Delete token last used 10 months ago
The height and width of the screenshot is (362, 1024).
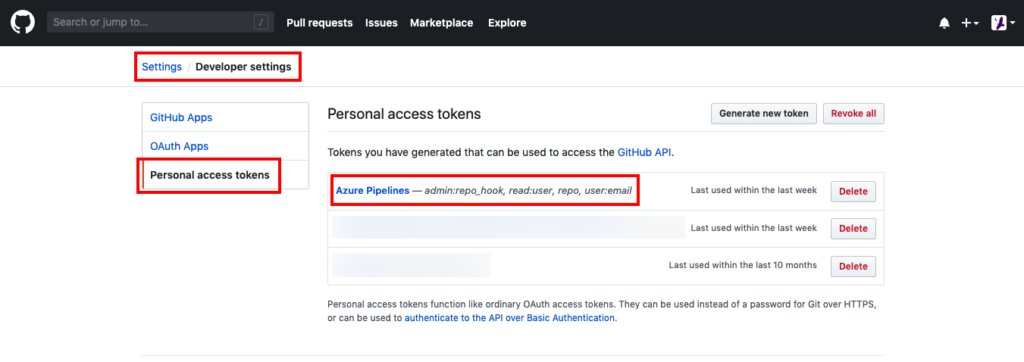[x=853, y=266]
